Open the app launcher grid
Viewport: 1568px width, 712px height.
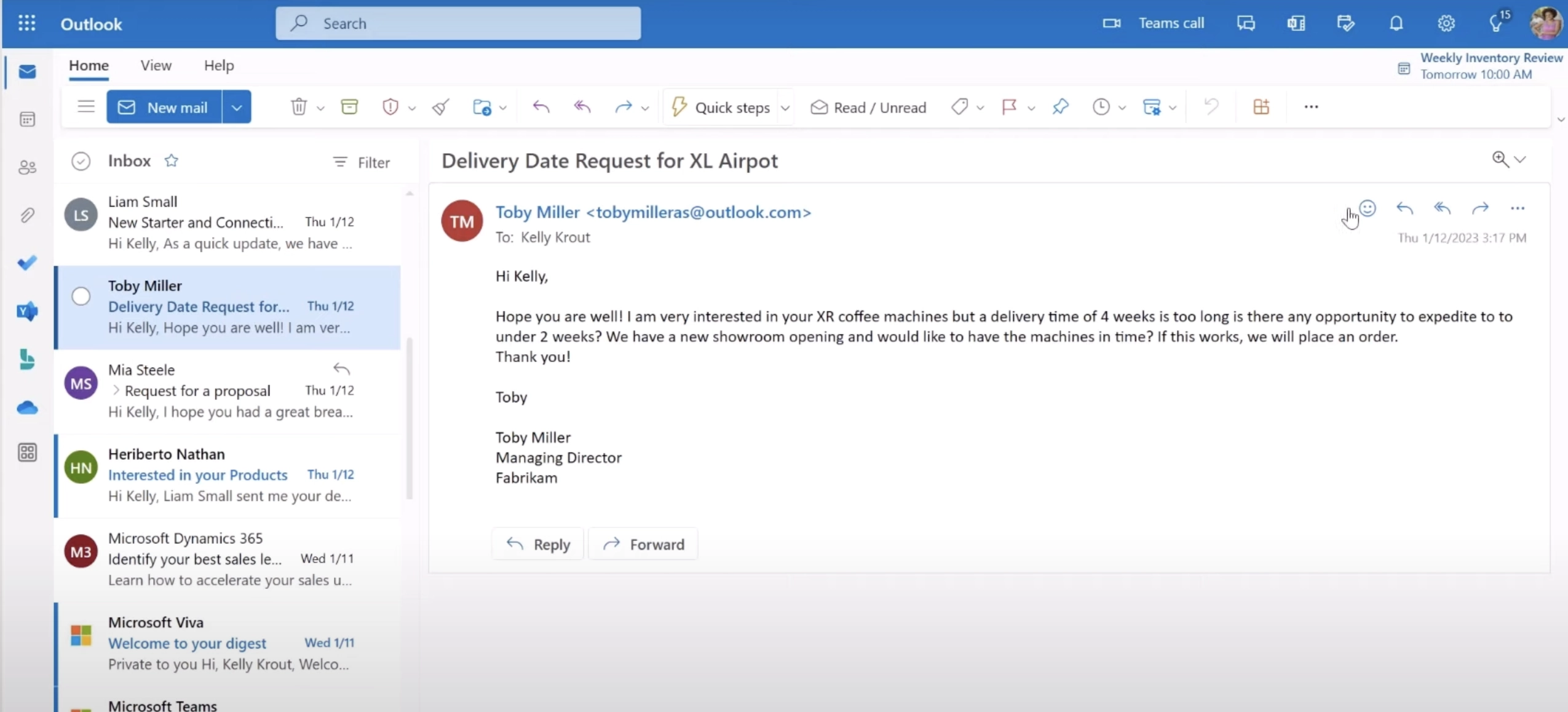pyautogui.click(x=26, y=23)
